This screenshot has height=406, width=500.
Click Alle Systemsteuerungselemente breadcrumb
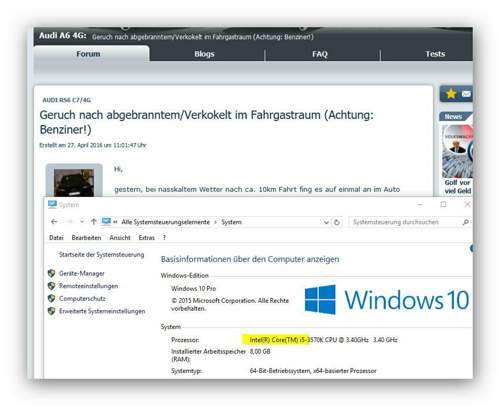165,222
